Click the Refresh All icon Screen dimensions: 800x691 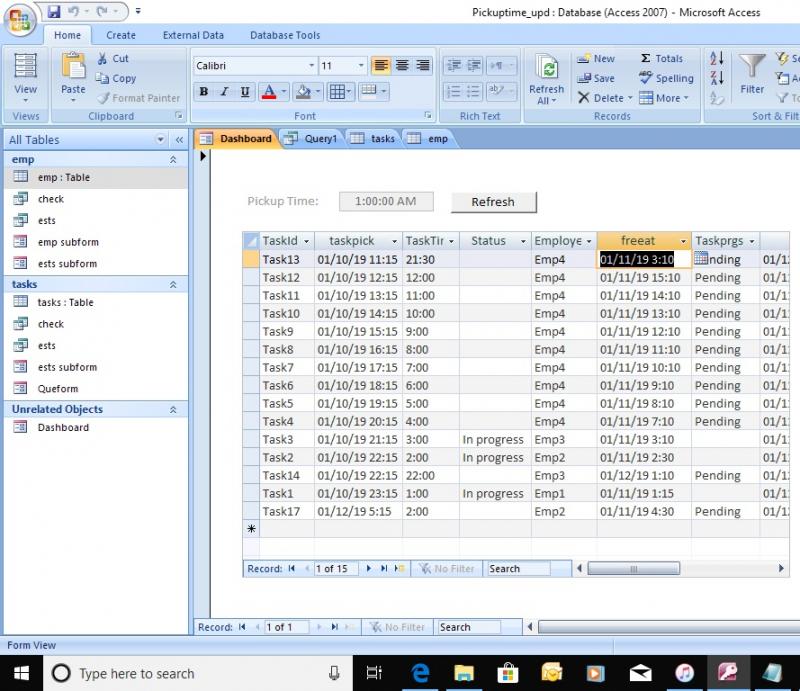pyautogui.click(x=546, y=68)
